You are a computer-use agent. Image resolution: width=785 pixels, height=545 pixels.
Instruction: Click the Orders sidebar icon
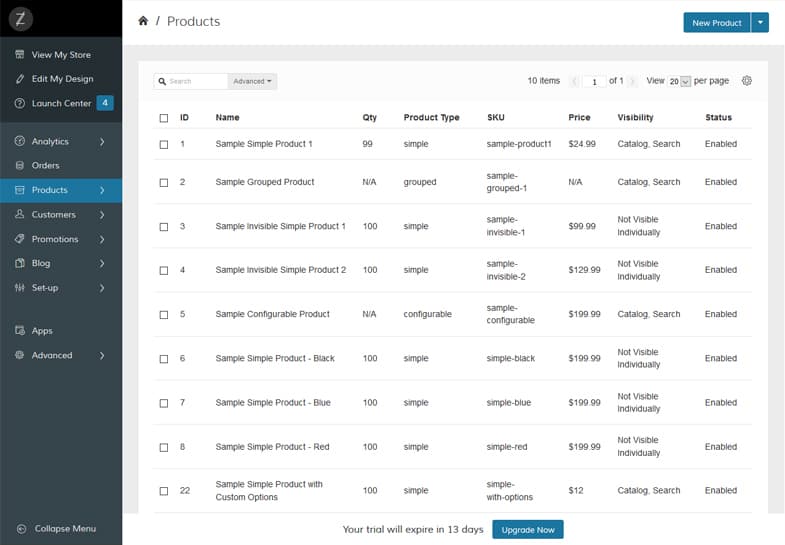[x=20, y=165]
